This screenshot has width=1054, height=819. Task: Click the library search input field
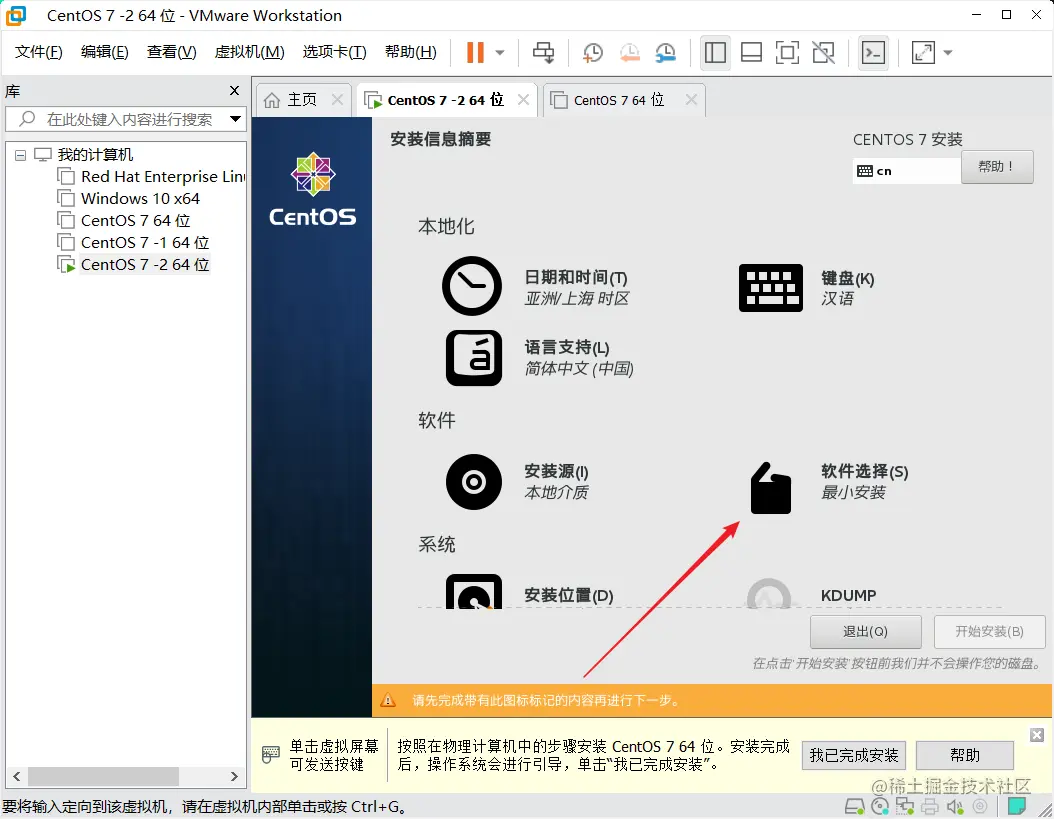click(124, 119)
